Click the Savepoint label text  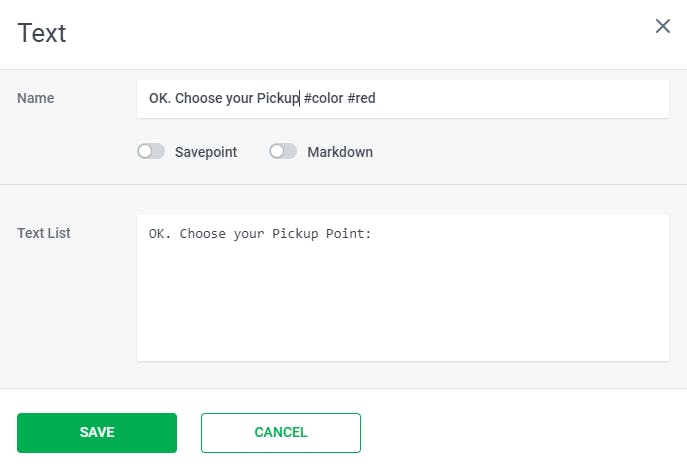tap(206, 152)
